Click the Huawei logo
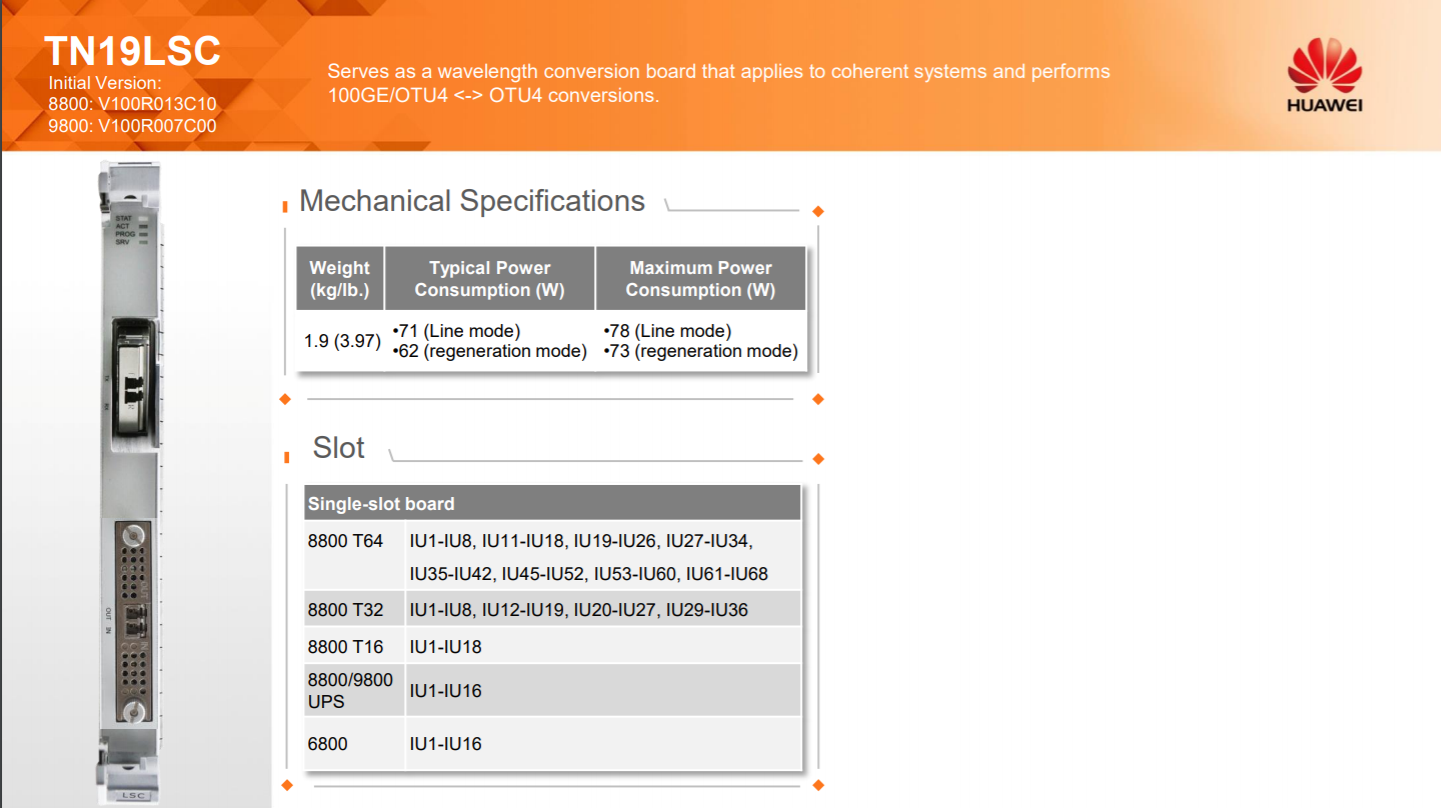Viewport: 1441px width, 808px height. click(x=1324, y=75)
